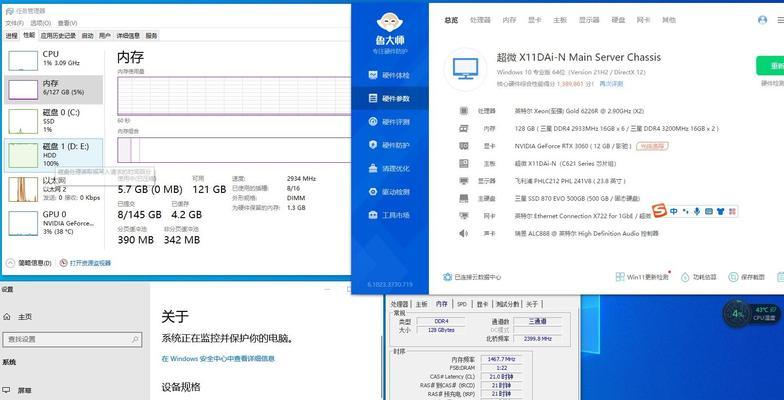The height and width of the screenshot is (400, 784).
Task: Switch to 服务 tab in Task Manager
Action: (152, 36)
